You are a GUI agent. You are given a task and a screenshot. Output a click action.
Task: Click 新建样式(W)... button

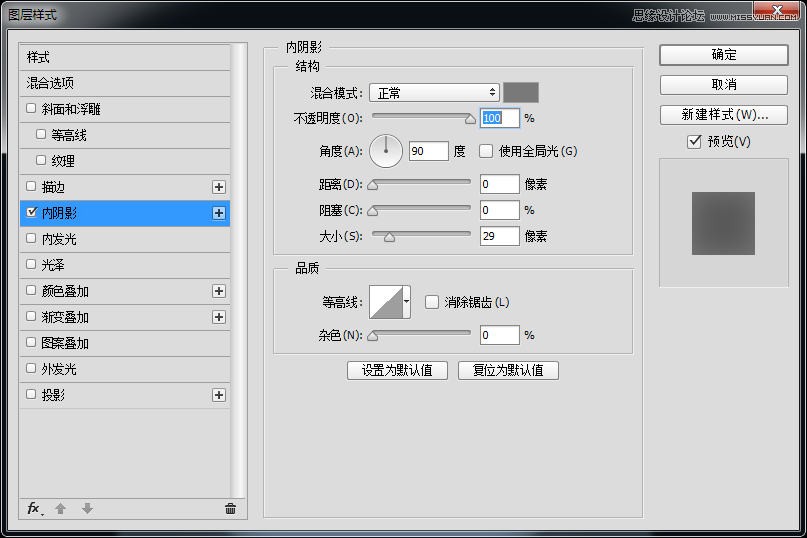(724, 115)
